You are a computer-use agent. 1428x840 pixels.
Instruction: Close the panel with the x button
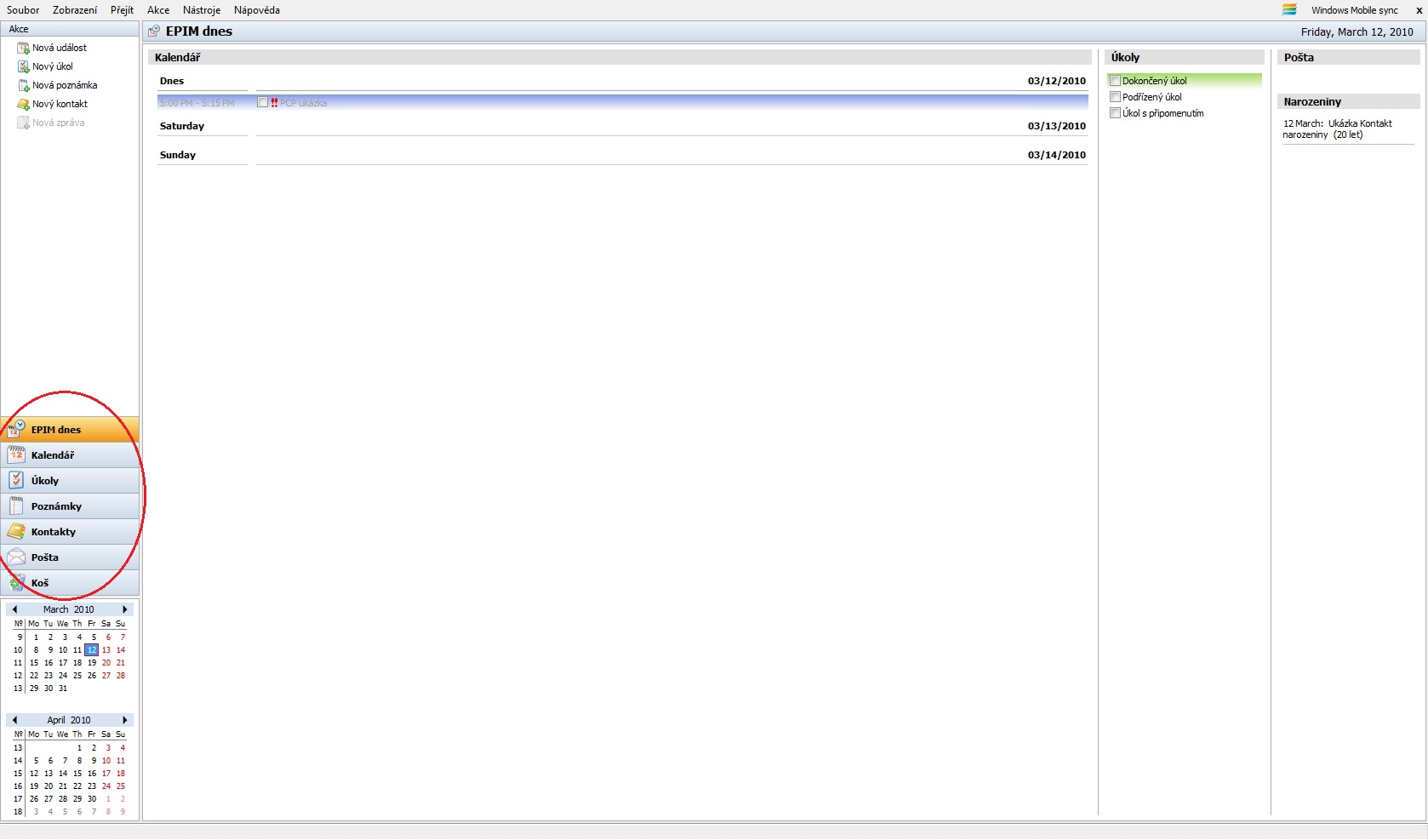click(1419, 10)
